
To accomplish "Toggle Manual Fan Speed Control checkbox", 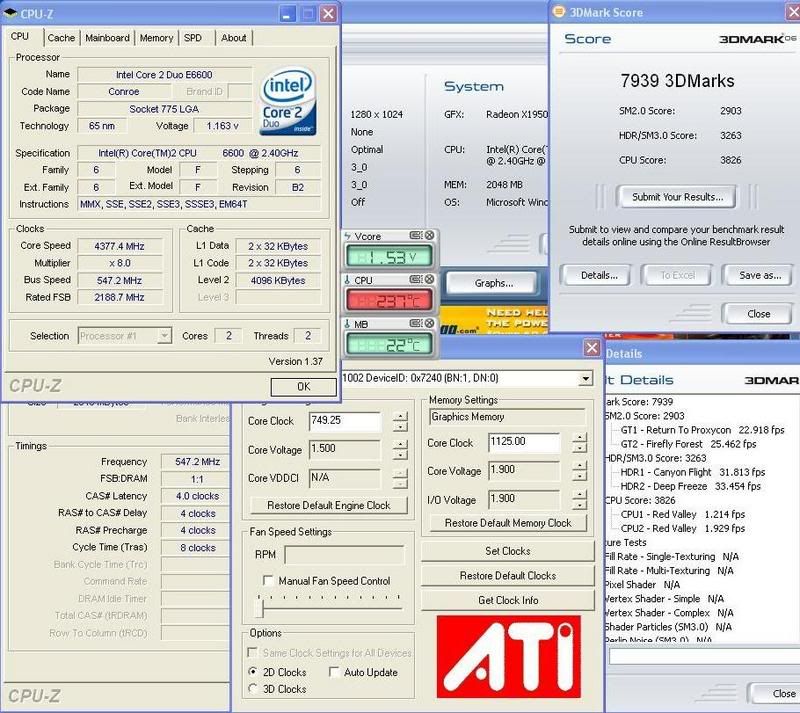I will click(267, 580).
